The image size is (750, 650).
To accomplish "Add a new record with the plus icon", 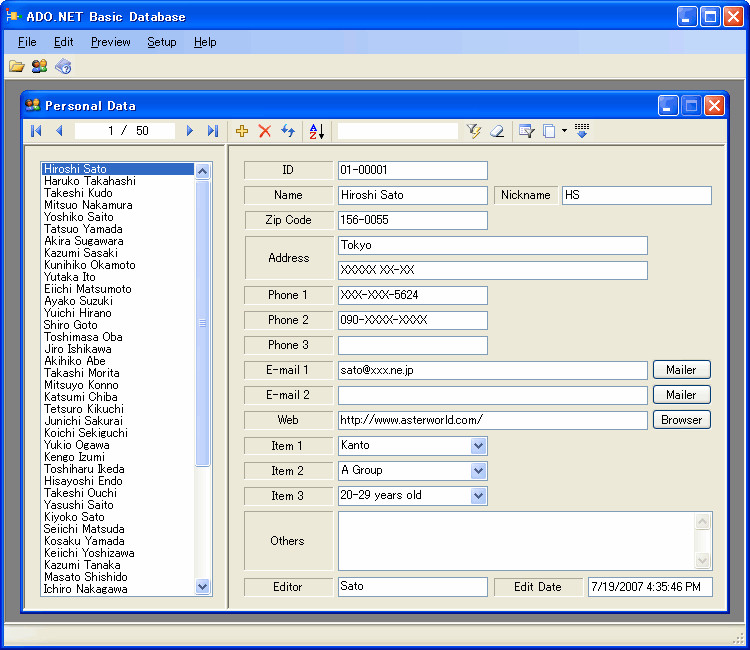I will pyautogui.click(x=242, y=131).
